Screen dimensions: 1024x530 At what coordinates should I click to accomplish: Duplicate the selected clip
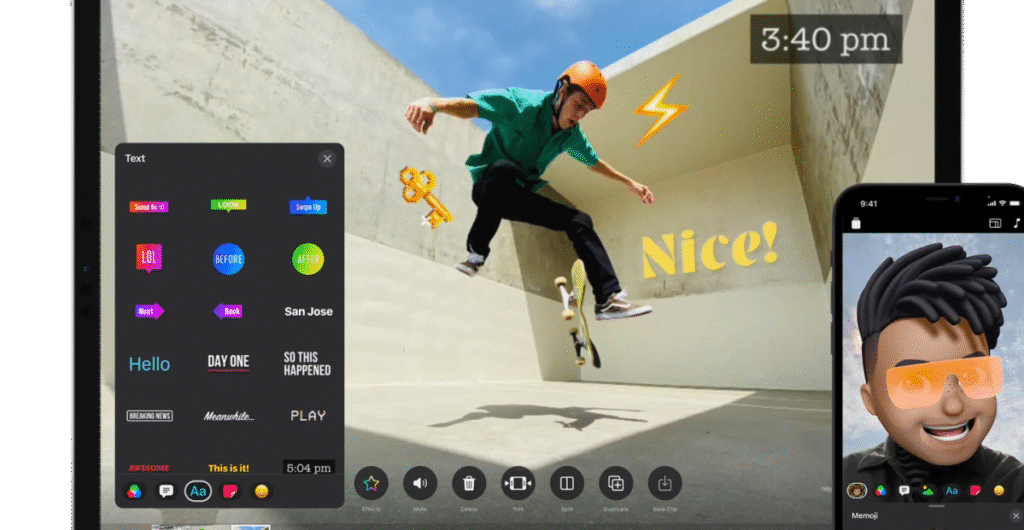point(616,484)
